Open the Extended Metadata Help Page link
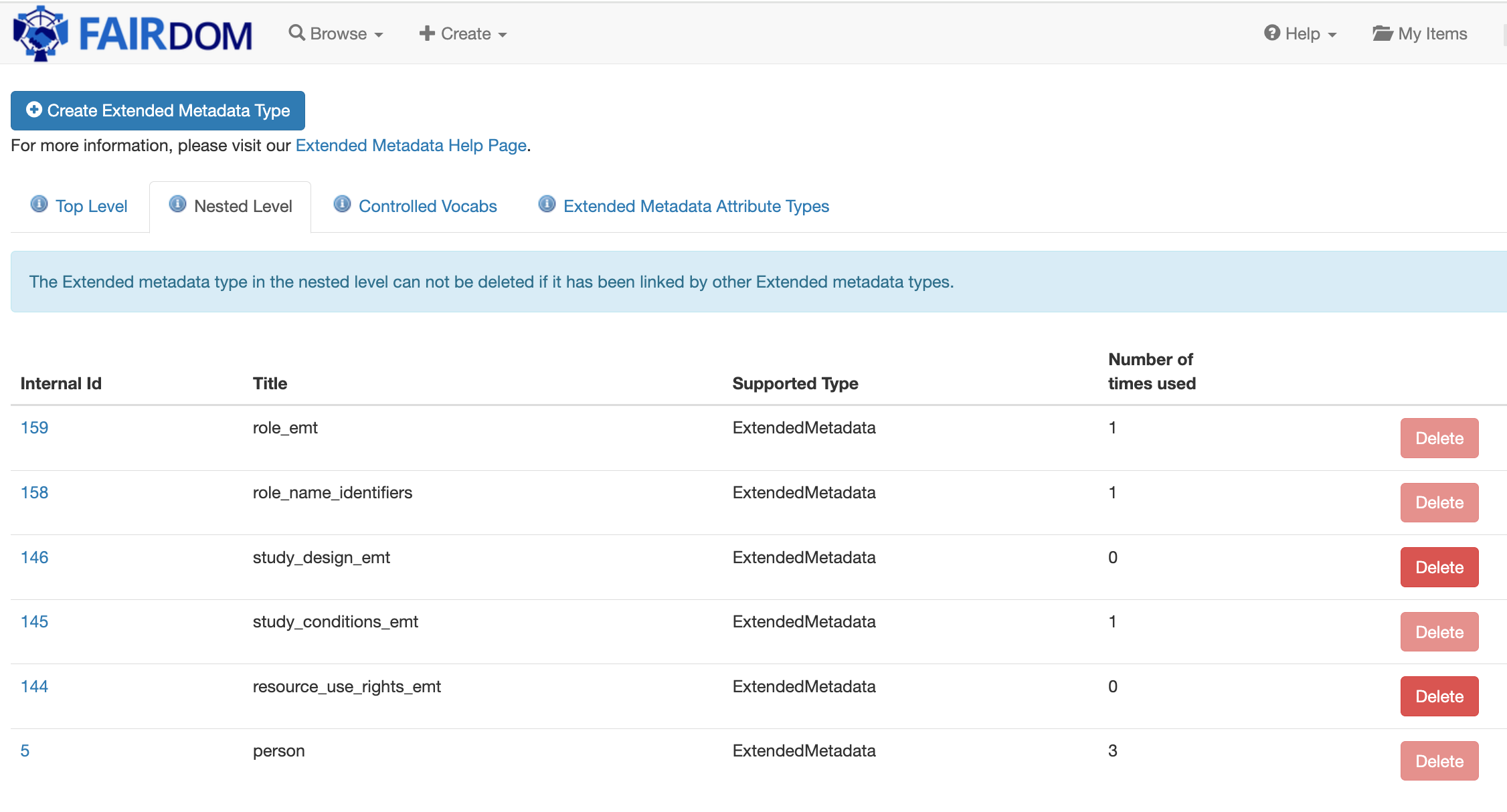This screenshot has height=812, width=1507. [x=411, y=146]
